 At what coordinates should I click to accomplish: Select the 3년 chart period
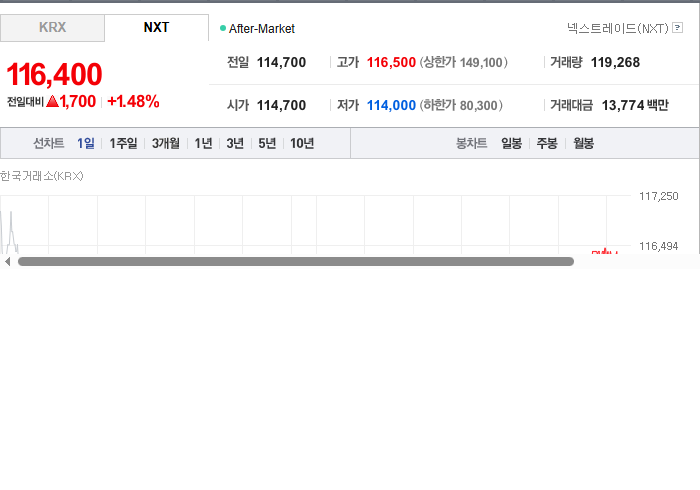235,143
